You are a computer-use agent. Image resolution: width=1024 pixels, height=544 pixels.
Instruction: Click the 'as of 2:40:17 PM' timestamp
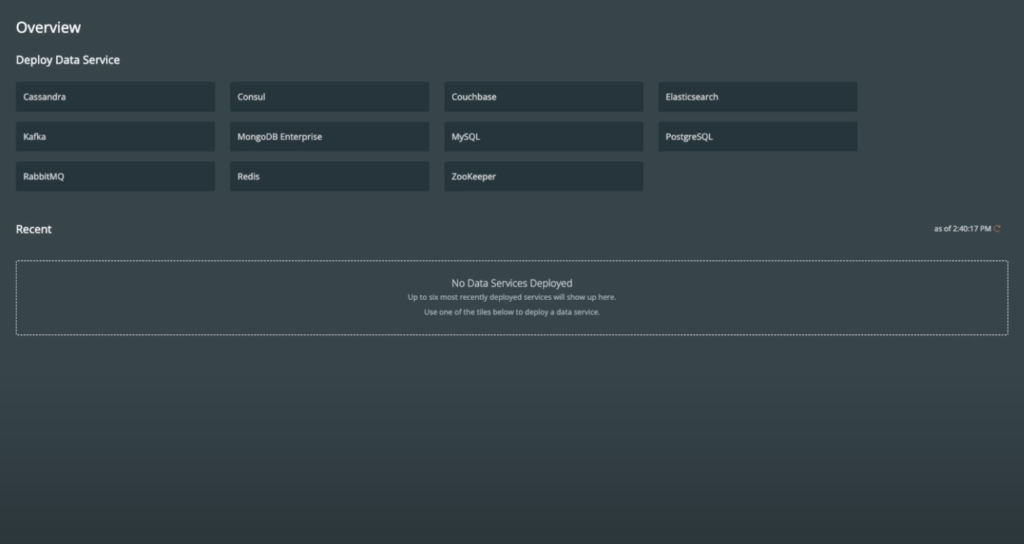click(962, 229)
